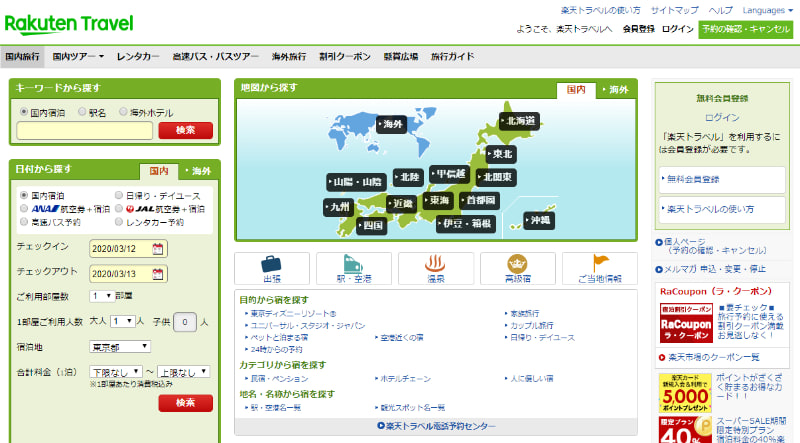Open 高速バス・バスツアー navigation item
The height and width of the screenshot is (443, 800).
[x=215, y=57]
